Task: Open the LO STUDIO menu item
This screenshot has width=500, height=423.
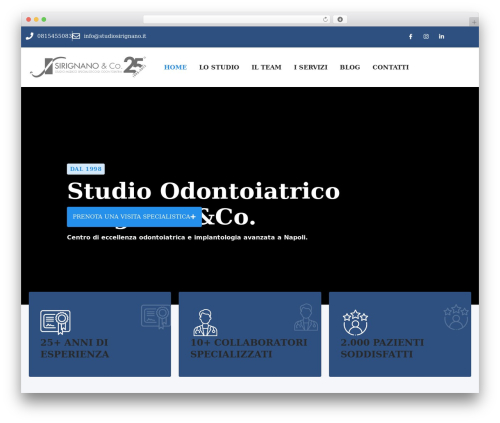Action: [219, 67]
